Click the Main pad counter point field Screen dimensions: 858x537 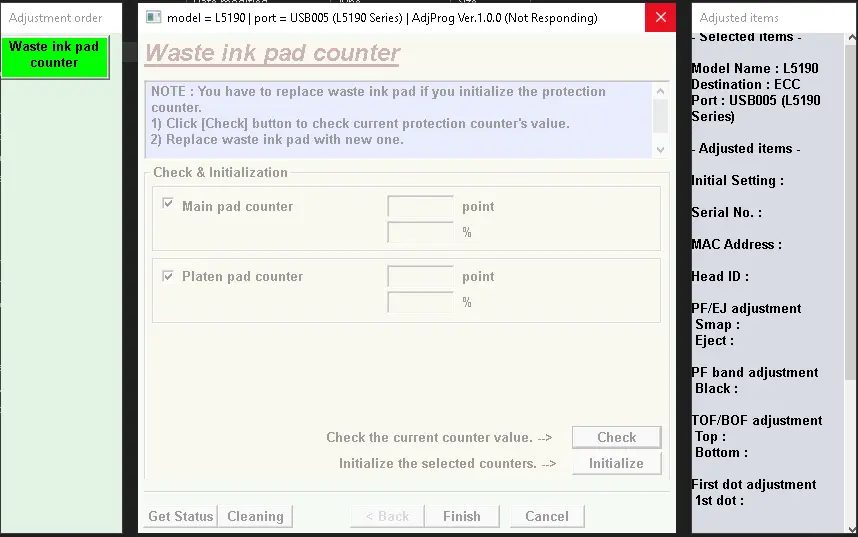[420, 206]
